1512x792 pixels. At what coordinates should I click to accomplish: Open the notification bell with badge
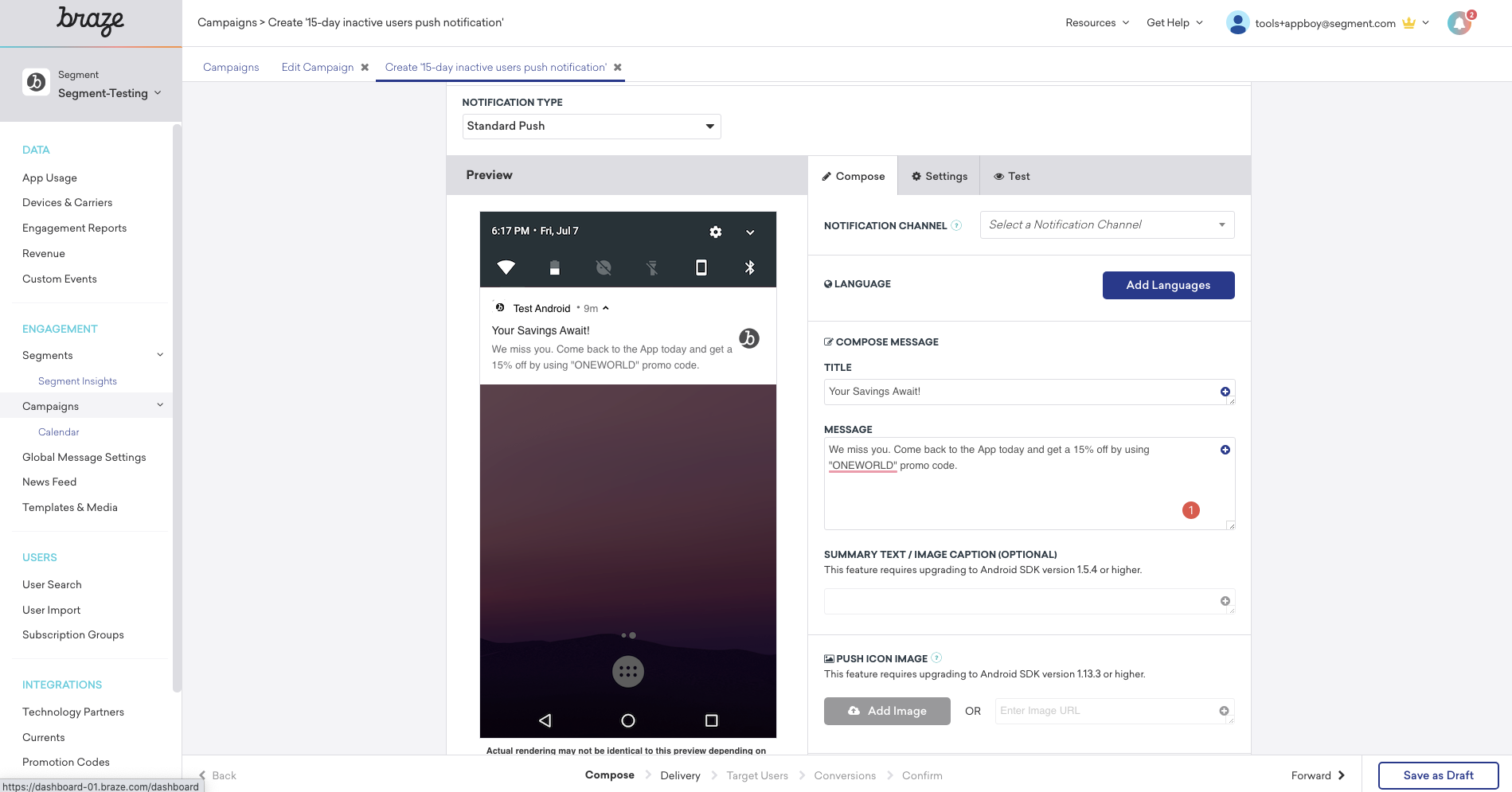1459,22
